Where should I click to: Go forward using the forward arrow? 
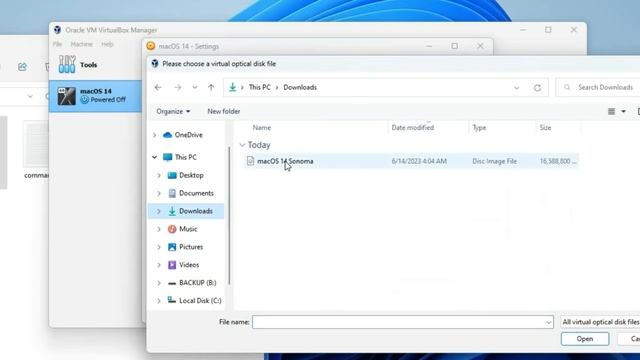pyautogui.click(x=178, y=87)
